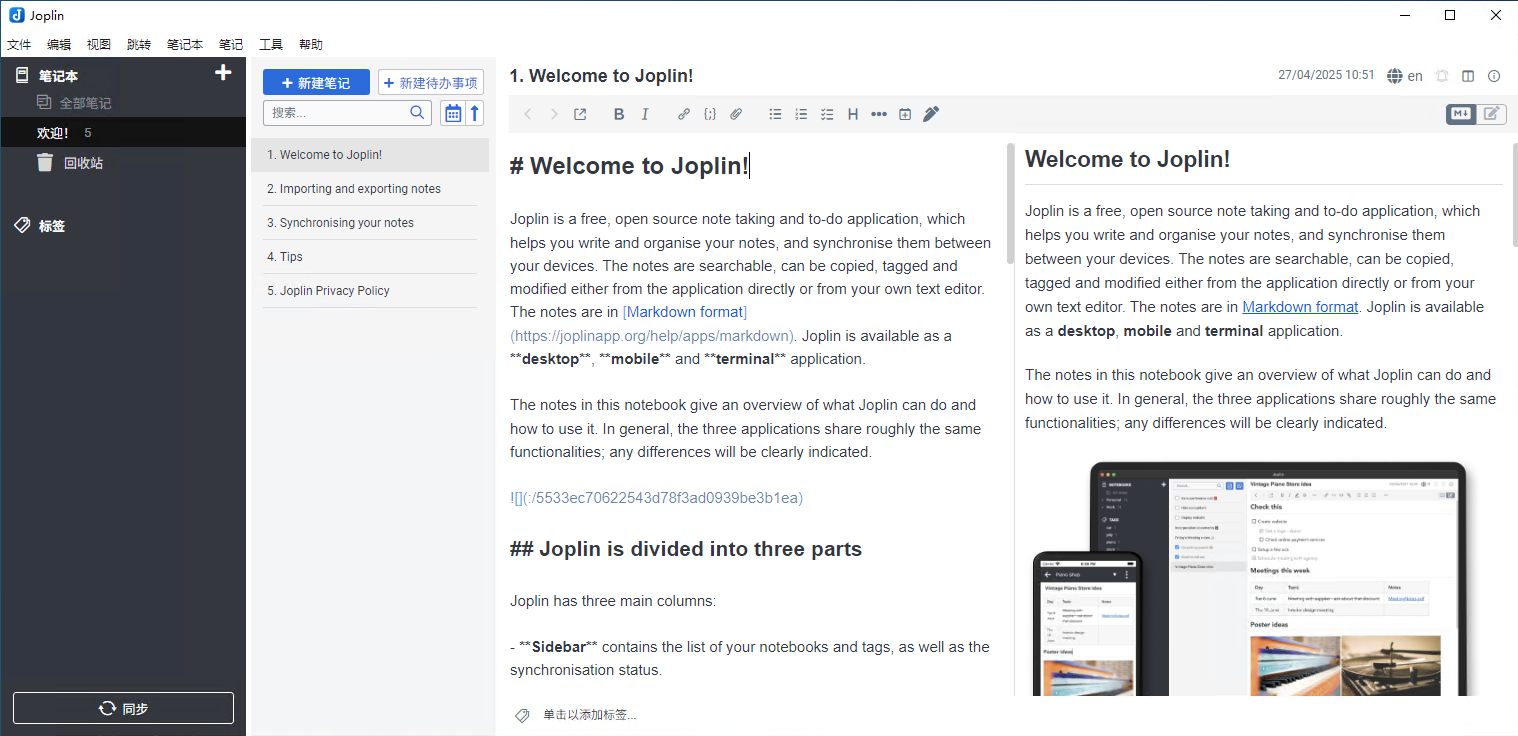The image size is (1518, 736).
Task: Open the 编辑 (Edit) menu
Action: pyautogui.click(x=59, y=45)
